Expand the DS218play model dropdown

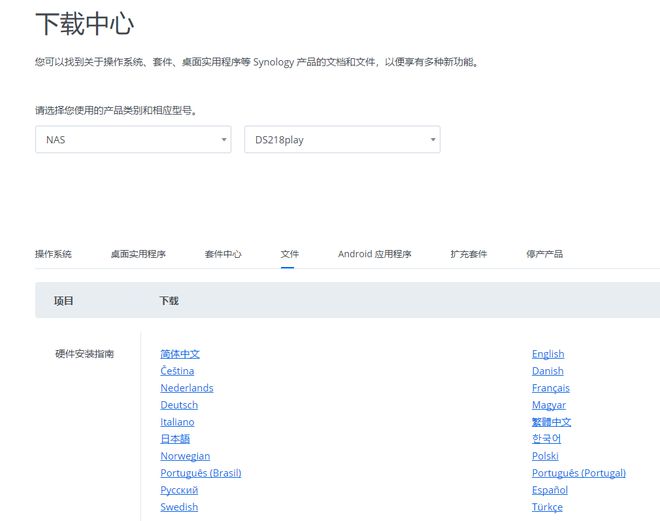coord(341,140)
